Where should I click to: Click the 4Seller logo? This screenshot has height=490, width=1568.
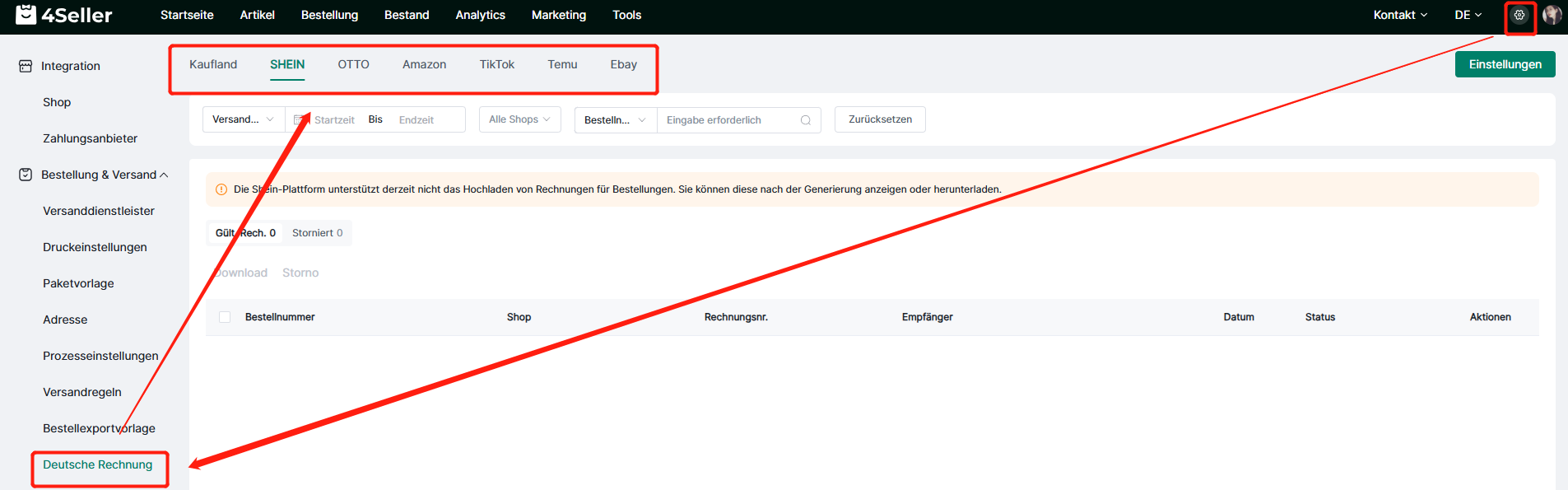64,15
